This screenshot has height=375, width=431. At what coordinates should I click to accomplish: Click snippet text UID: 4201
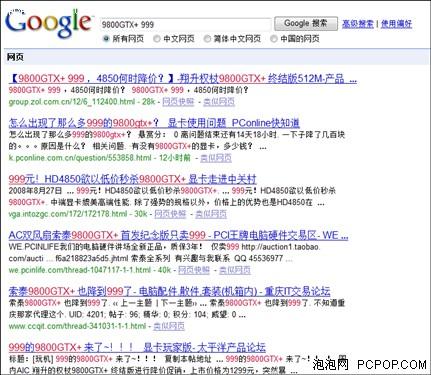[88, 314]
